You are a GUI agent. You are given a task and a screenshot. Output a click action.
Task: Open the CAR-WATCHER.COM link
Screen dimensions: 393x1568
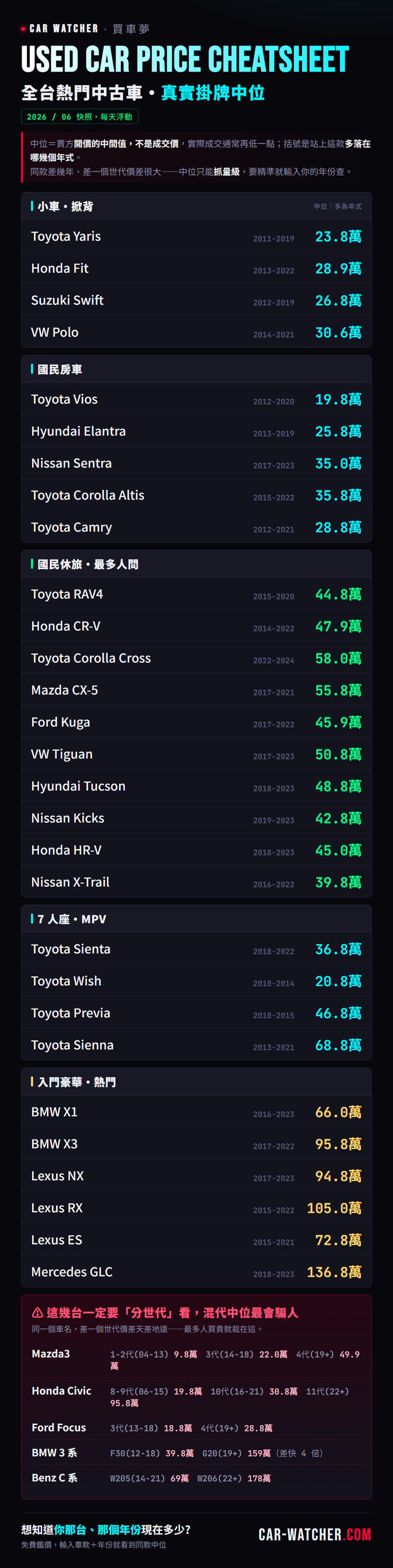[314, 1534]
